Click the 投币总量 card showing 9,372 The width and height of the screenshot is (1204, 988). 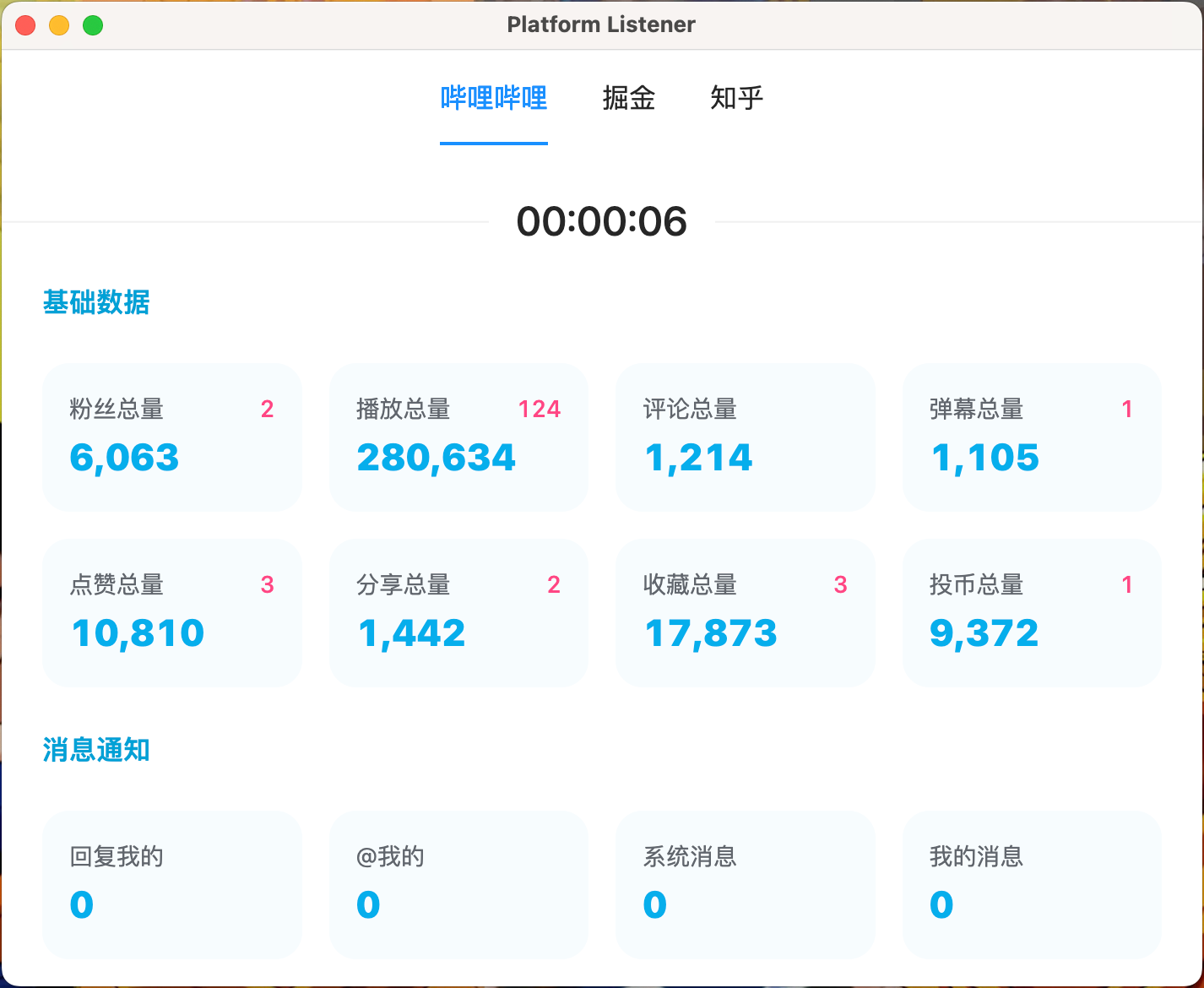[1032, 613]
